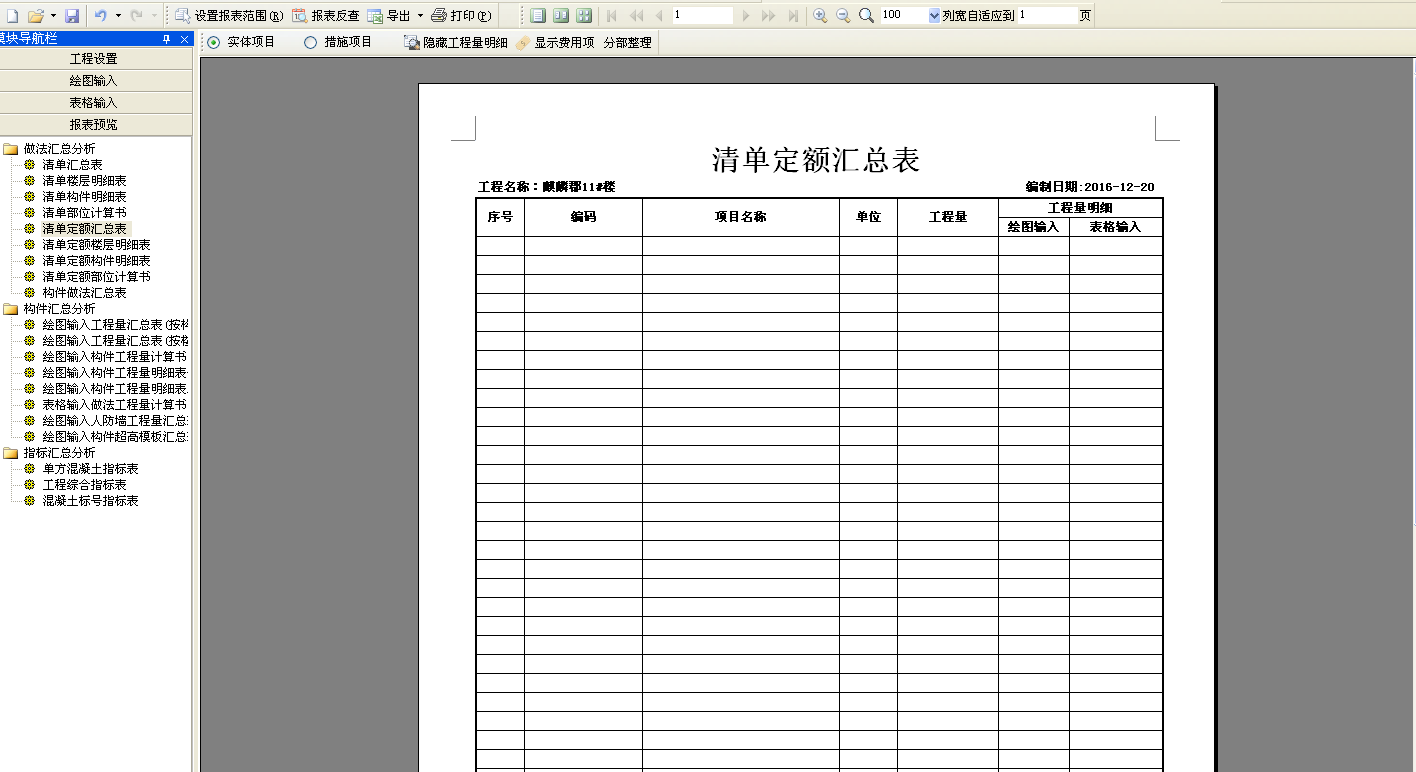Select 清单定额部位计算书 report
This screenshot has height=772, width=1416.
coord(96,277)
